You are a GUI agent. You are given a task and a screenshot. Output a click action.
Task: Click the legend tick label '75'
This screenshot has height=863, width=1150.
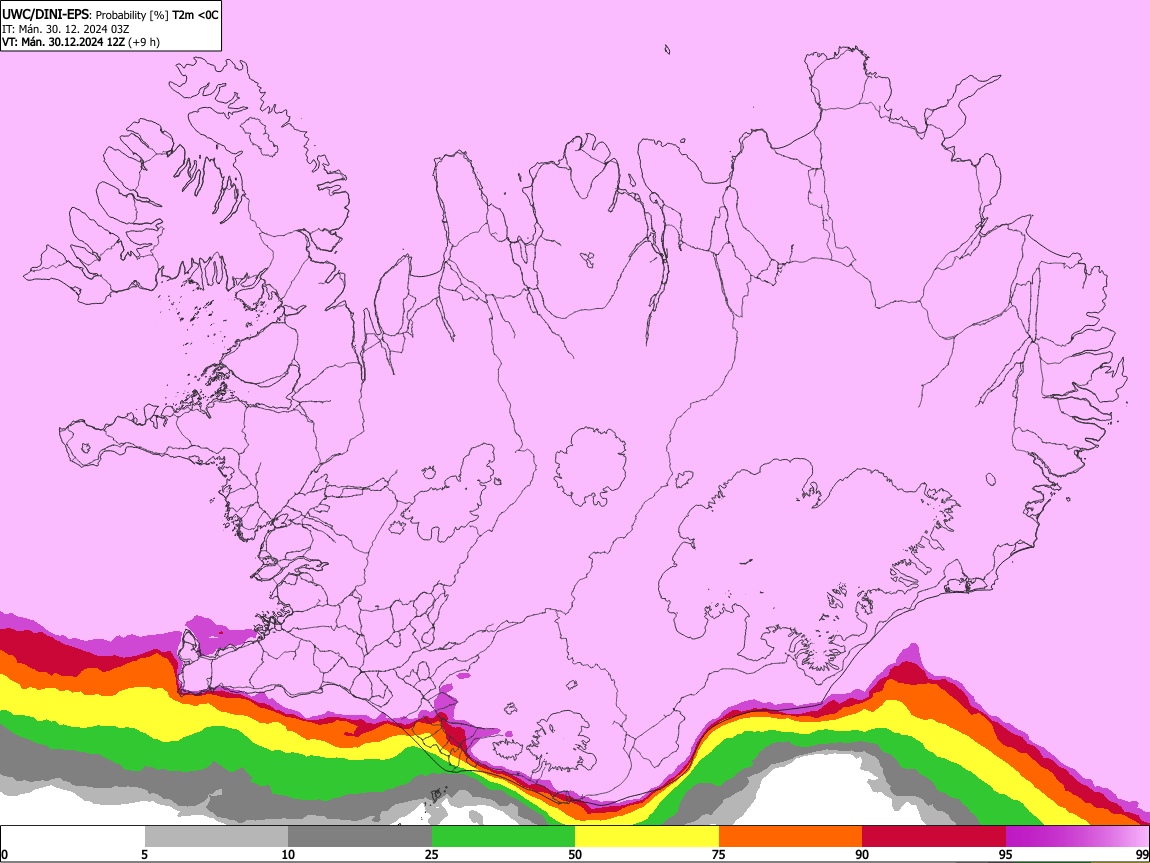point(719,855)
